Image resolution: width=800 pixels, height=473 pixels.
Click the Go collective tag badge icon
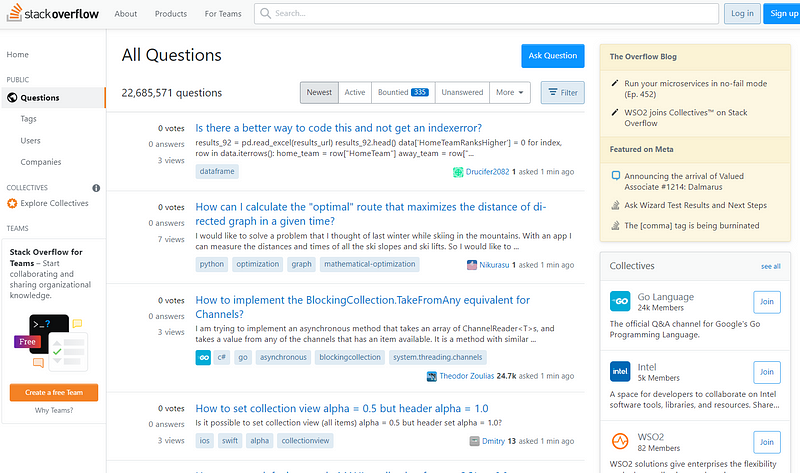[203, 357]
